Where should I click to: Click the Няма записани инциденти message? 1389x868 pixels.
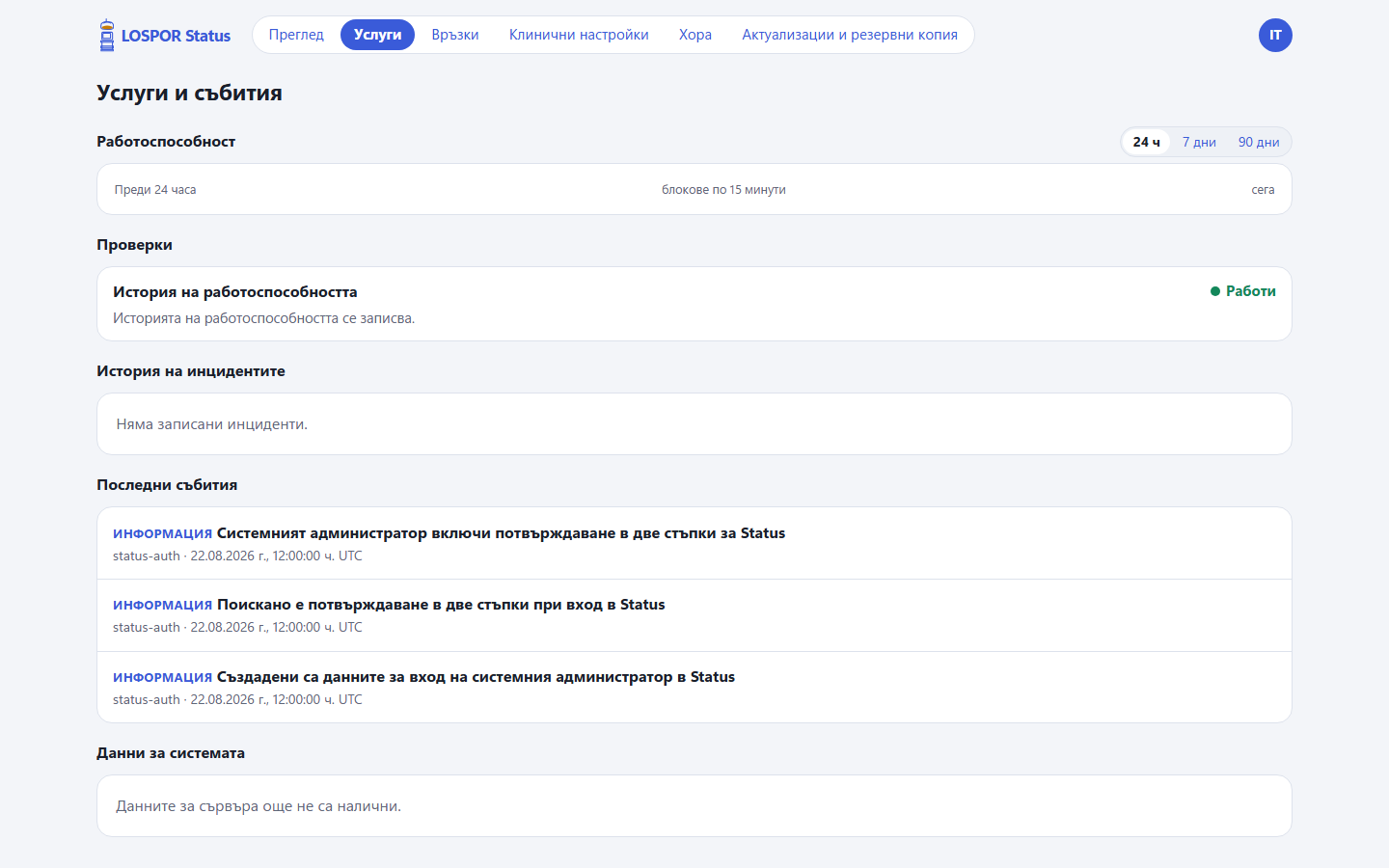[212, 424]
